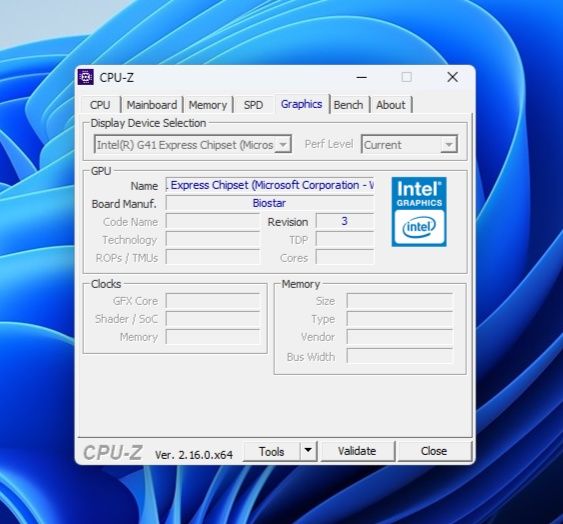Click the disabled maximize button of CPU-Z
The height and width of the screenshot is (524, 563).
click(x=406, y=77)
